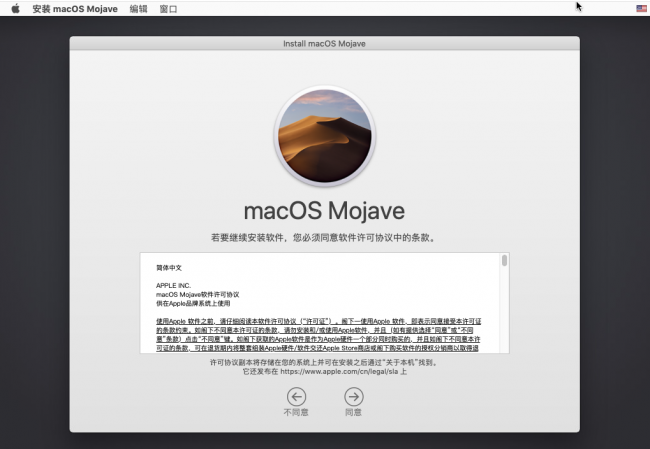Click the 不同意 label
Image resolution: width=650 pixels, height=449 pixels.
pyautogui.click(x=296, y=412)
